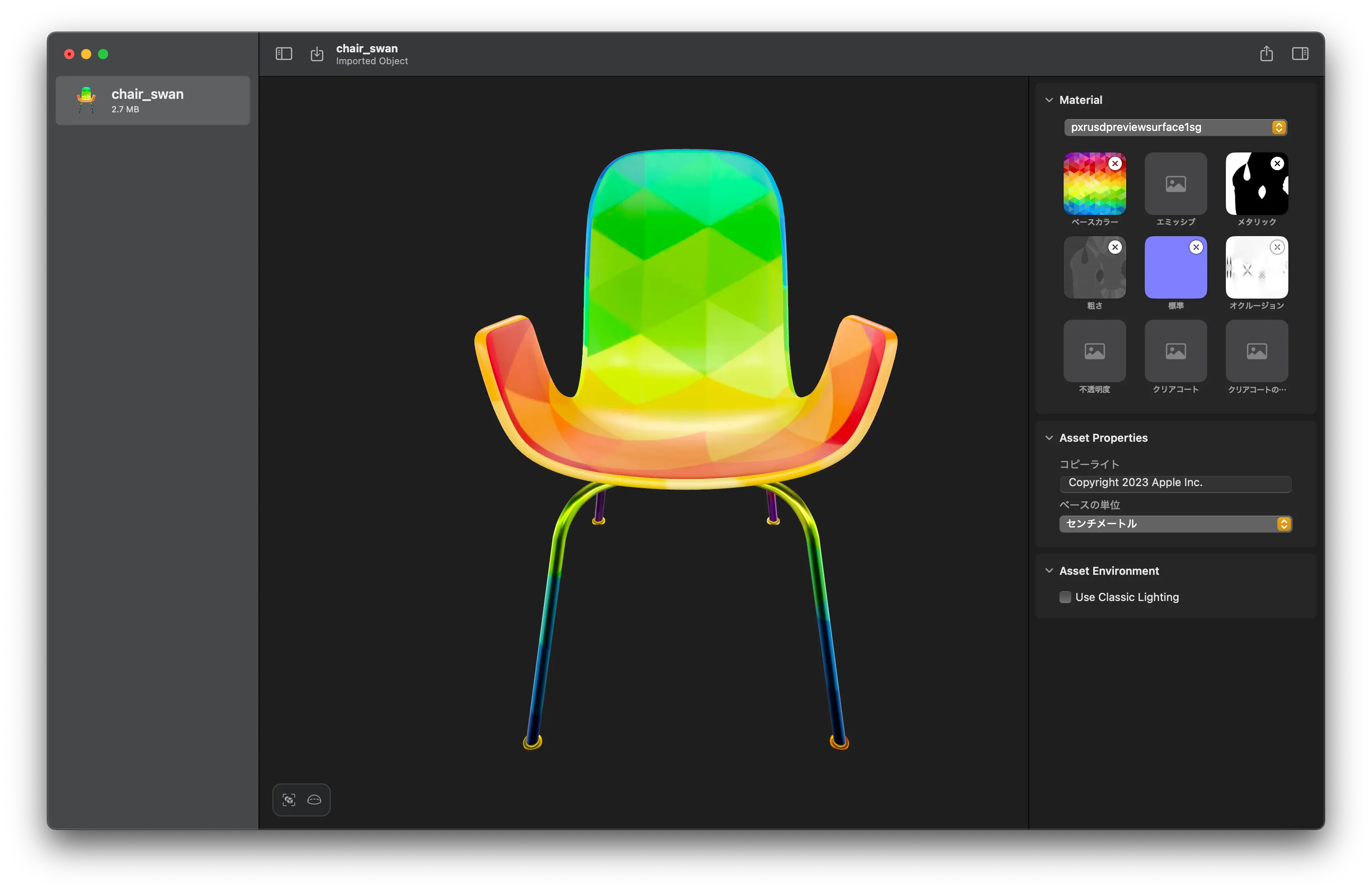The image size is (1372, 892).
Task: Enable Use Classic Lighting checkbox
Action: (x=1065, y=597)
